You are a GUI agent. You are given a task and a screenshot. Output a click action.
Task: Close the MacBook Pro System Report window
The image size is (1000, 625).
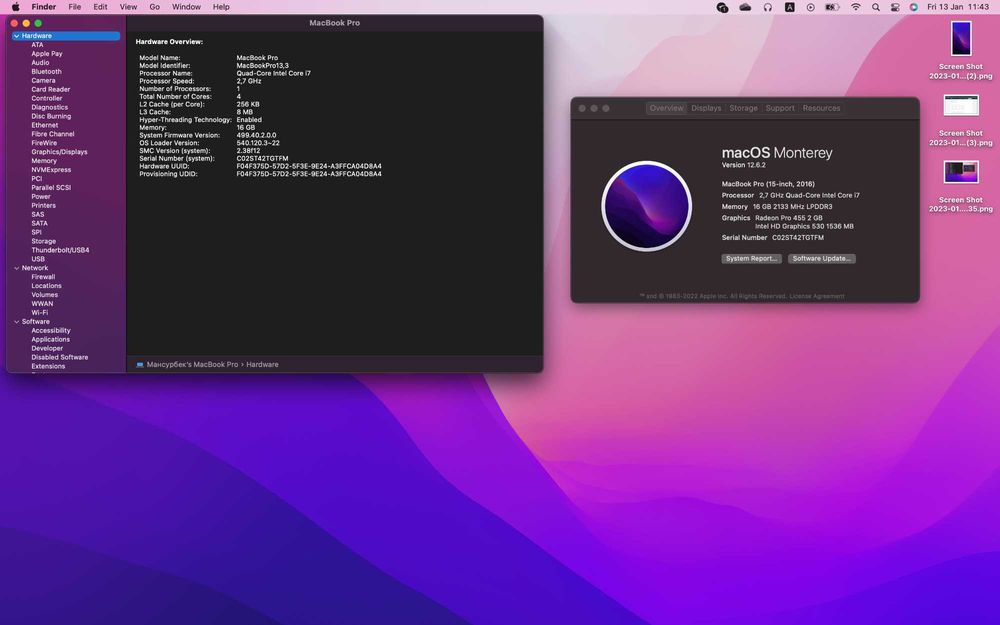pos(14,24)
